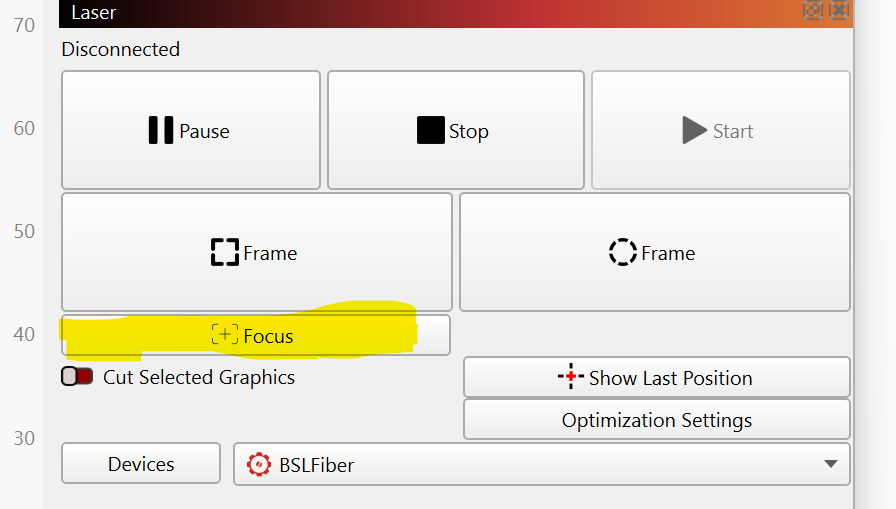Click the Disconnected status text
Viewport: 896px width, 509px height.
121,49
